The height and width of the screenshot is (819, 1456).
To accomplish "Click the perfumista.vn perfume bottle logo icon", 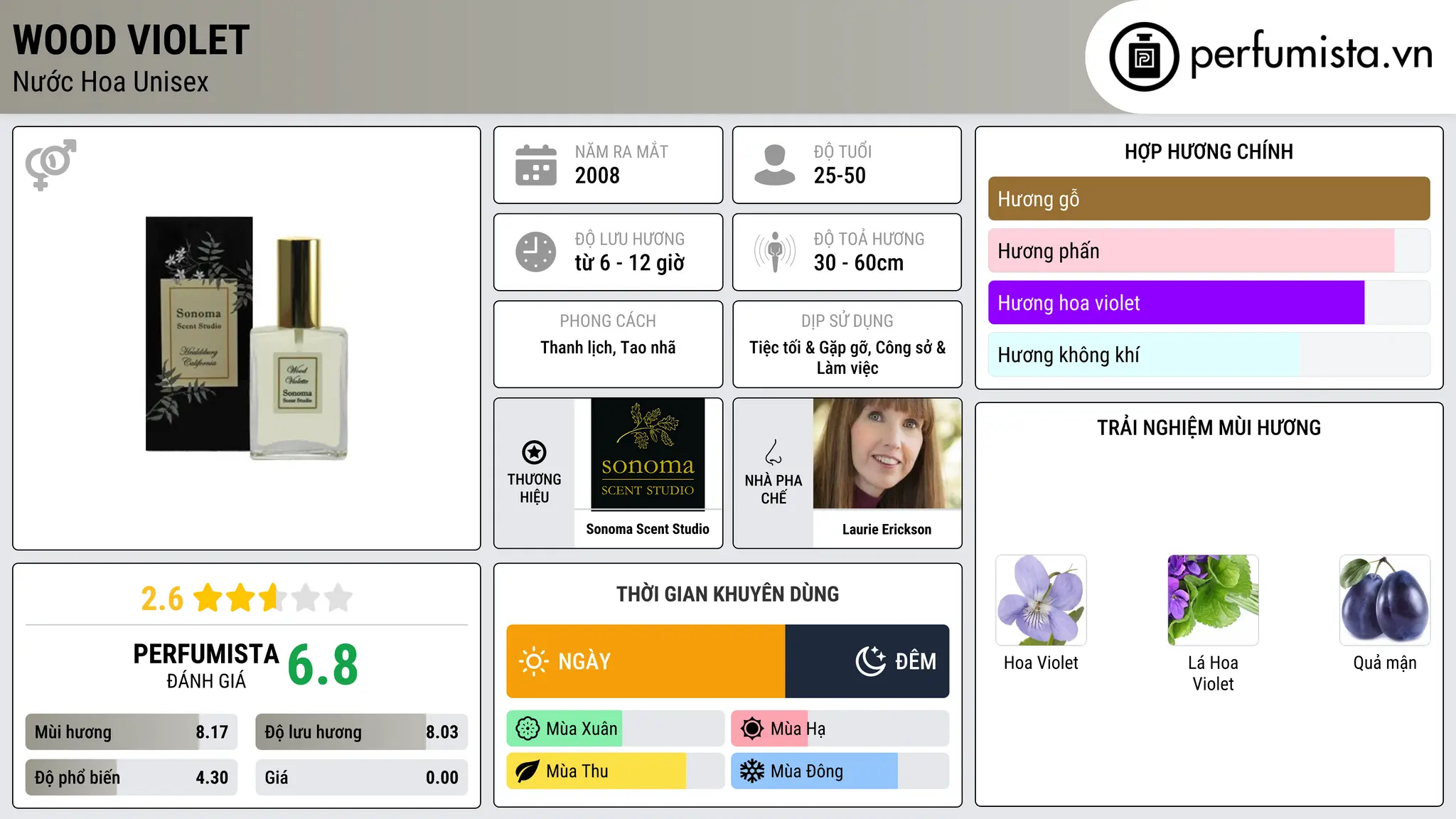I will tap(1144, 57).
